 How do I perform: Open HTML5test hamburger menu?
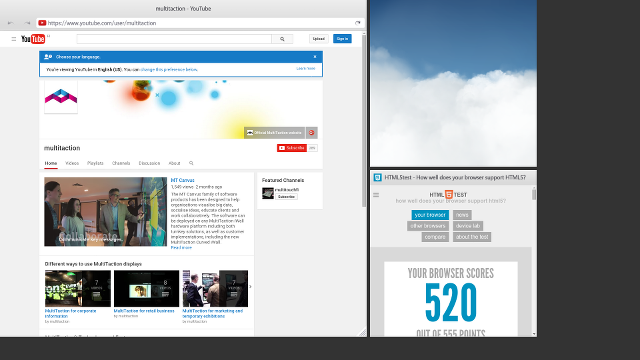point(376,195)
